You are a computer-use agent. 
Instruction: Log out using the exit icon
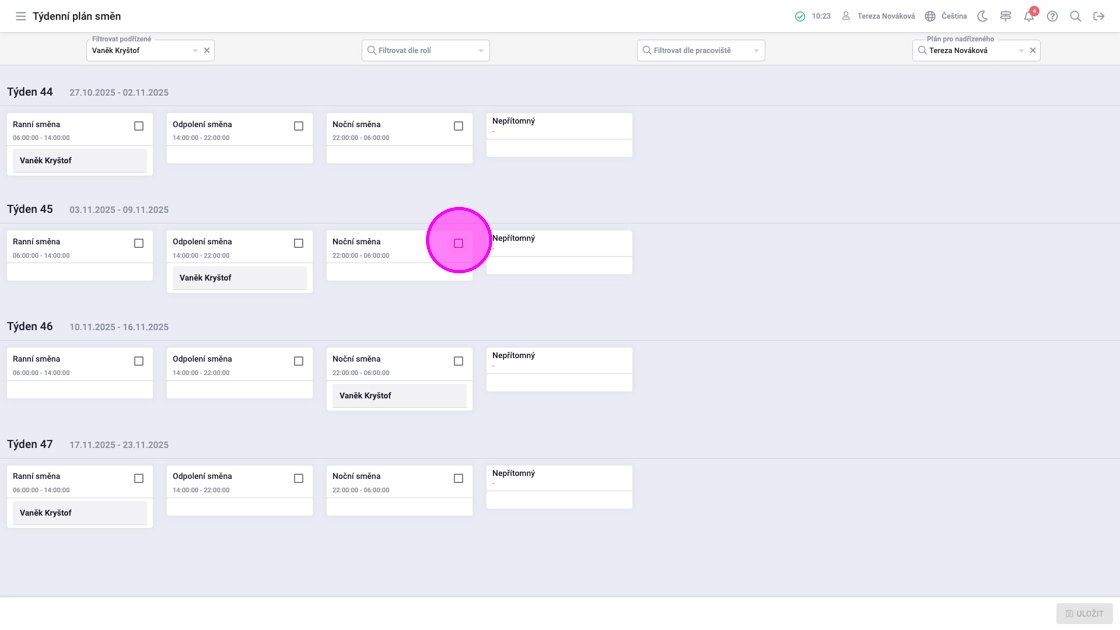[x=1098, y=16]
